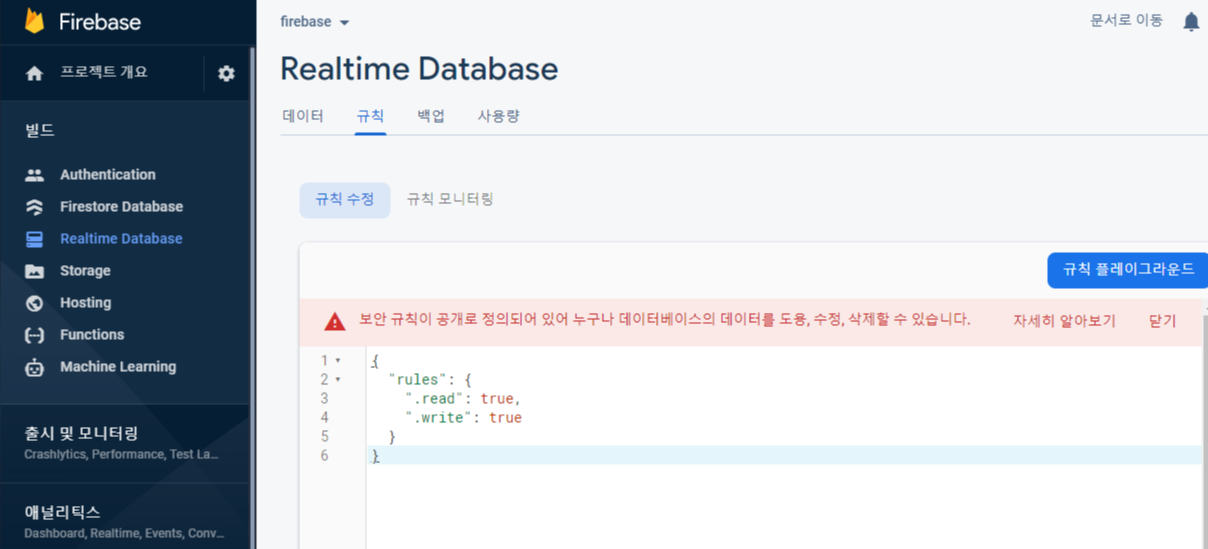
Task: Open Machine Learning in sidebar
Action: [x=118, y=367]
